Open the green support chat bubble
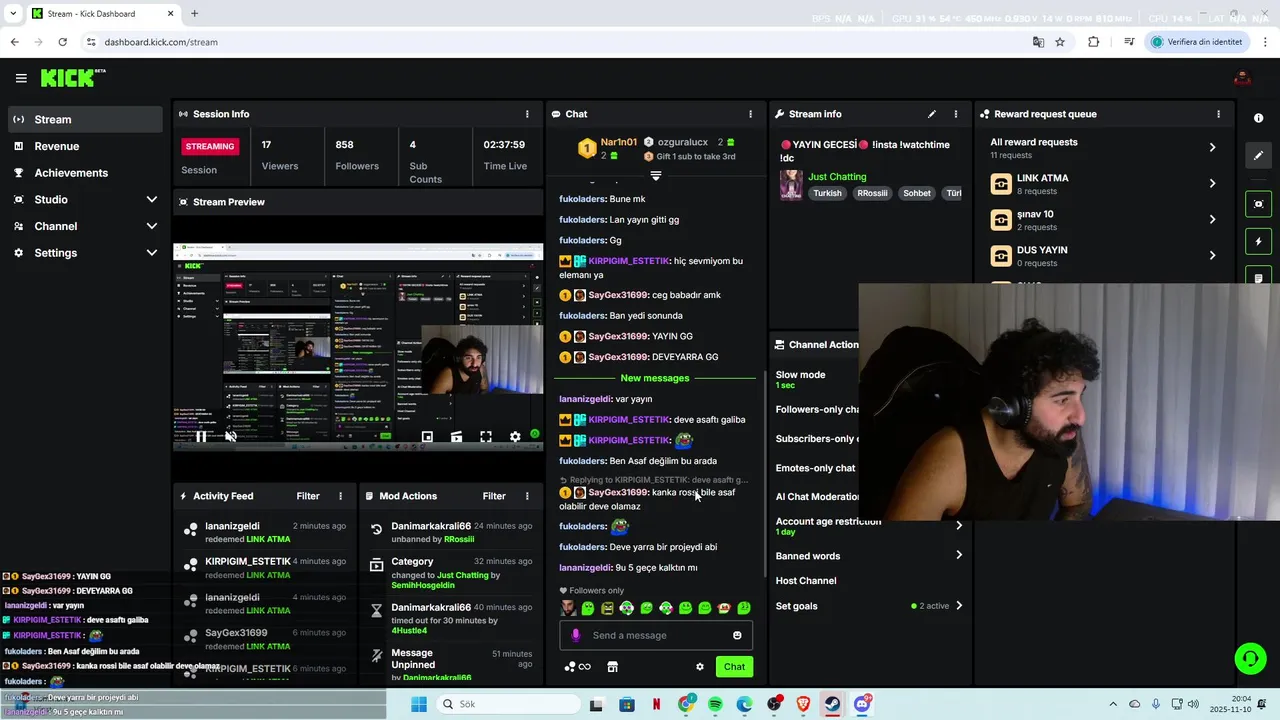Image resolution: width=1280 pixels, height=720 pixels. (x=1250, y=658)
